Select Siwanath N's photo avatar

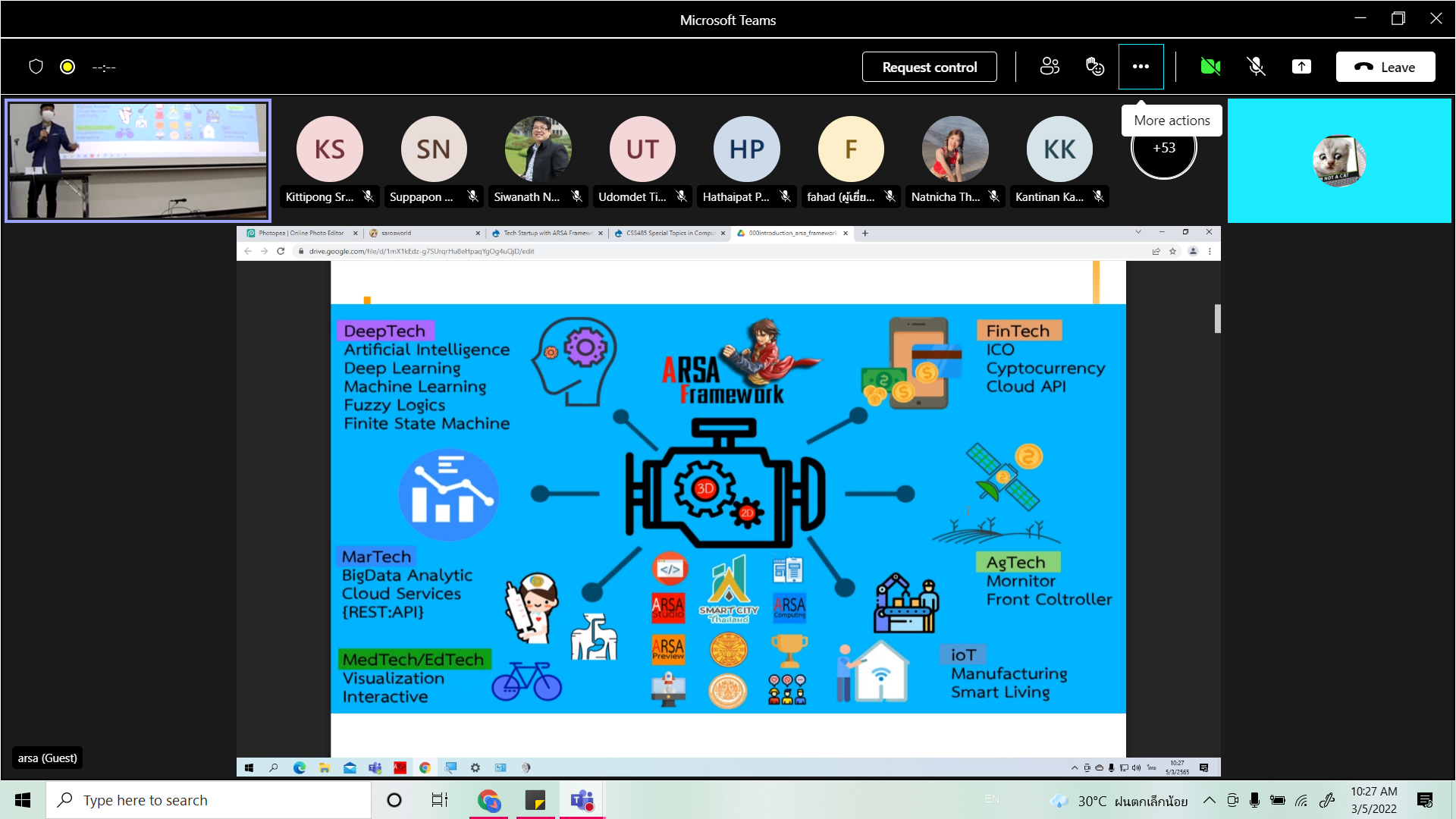tap(538, 149)
